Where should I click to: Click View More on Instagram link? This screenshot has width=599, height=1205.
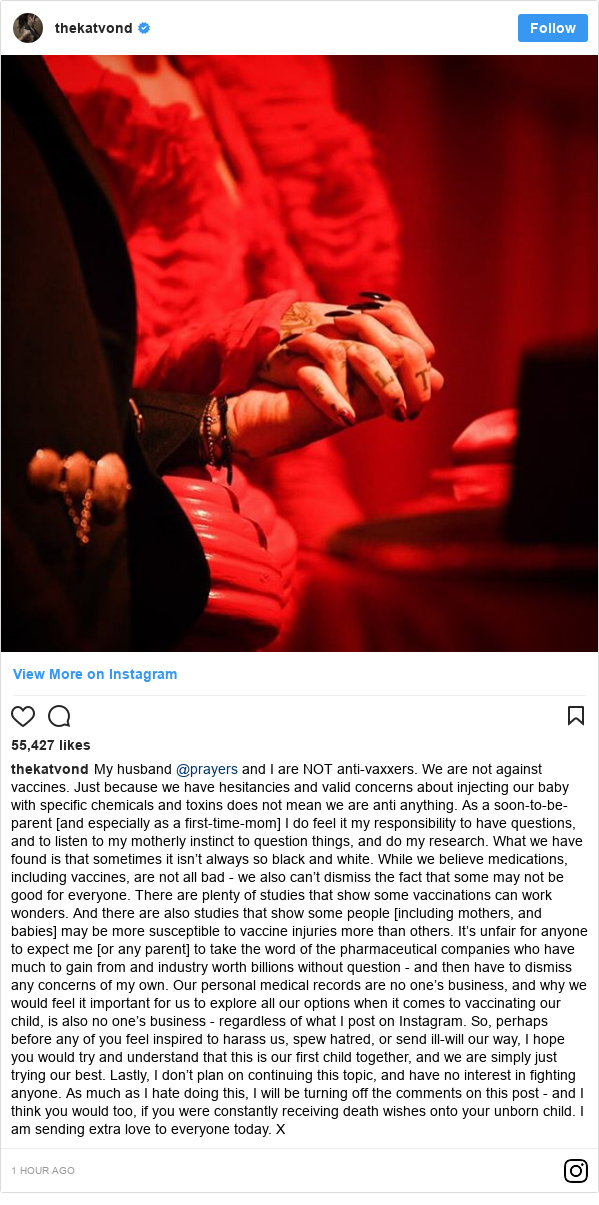[95, 674]
